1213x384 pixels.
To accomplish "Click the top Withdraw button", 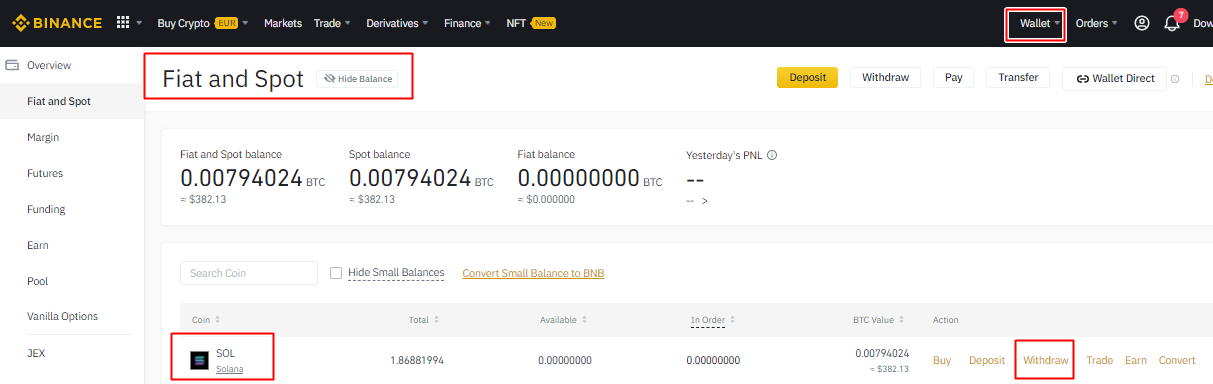I will tap(885, 78).
